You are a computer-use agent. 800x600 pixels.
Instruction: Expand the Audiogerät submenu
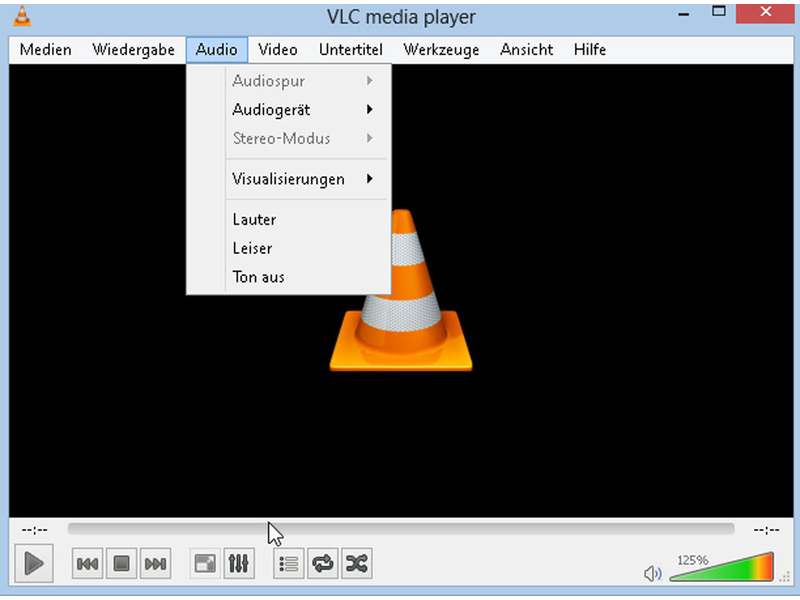tap(289, 110)
